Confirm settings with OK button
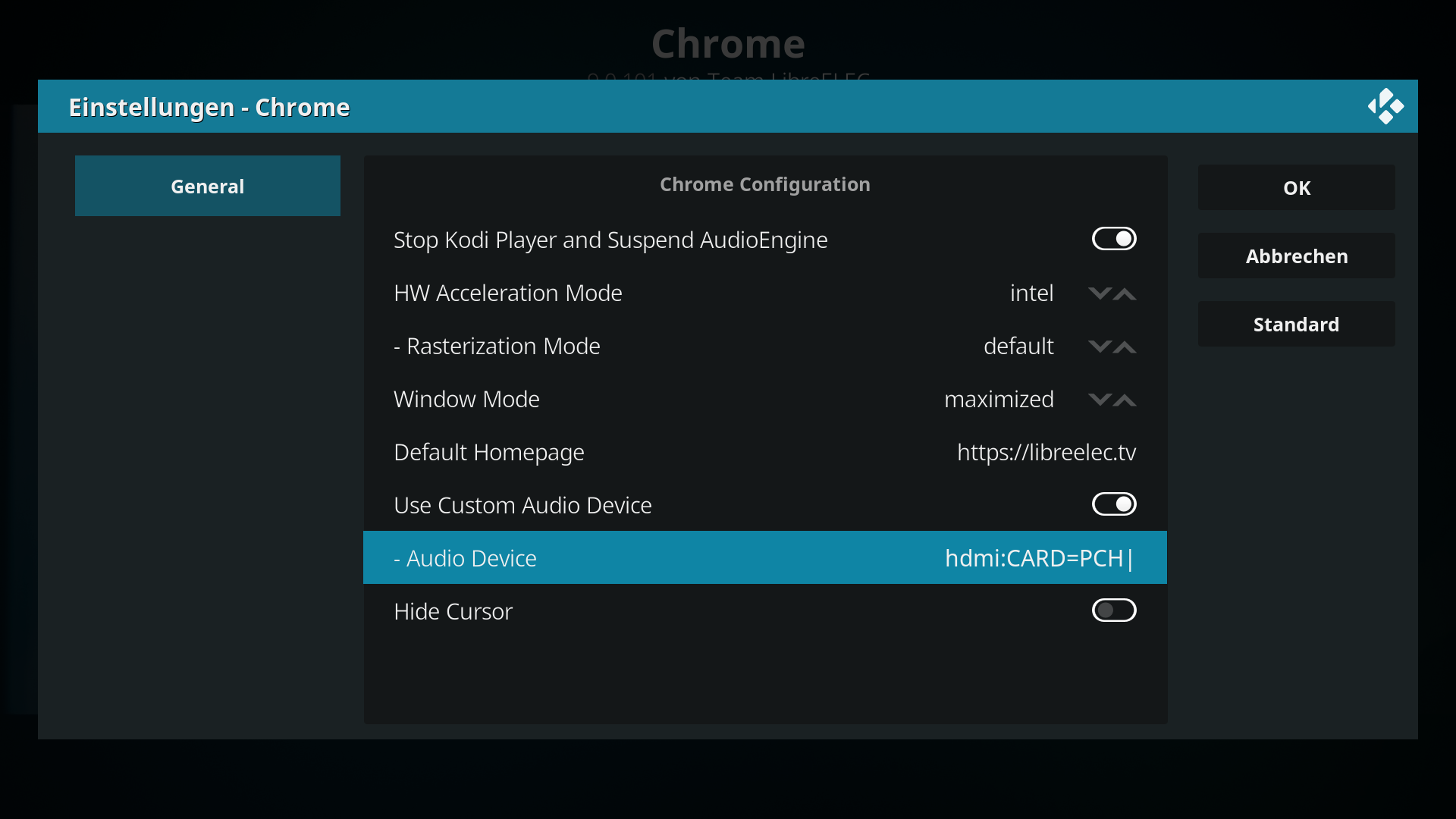1456x819 pixels. (x=1297, y=187)
